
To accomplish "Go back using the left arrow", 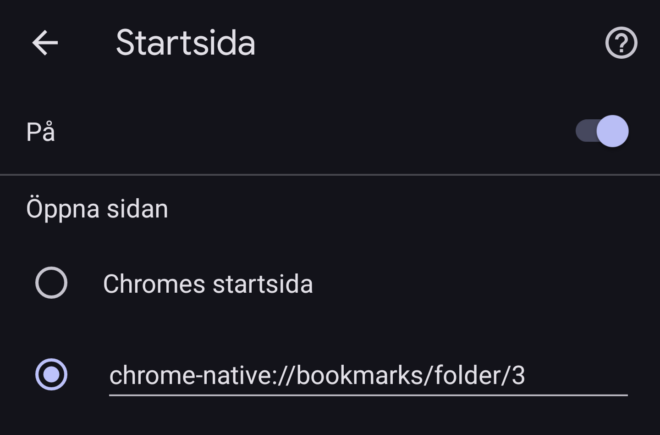I will click(45, 43).
